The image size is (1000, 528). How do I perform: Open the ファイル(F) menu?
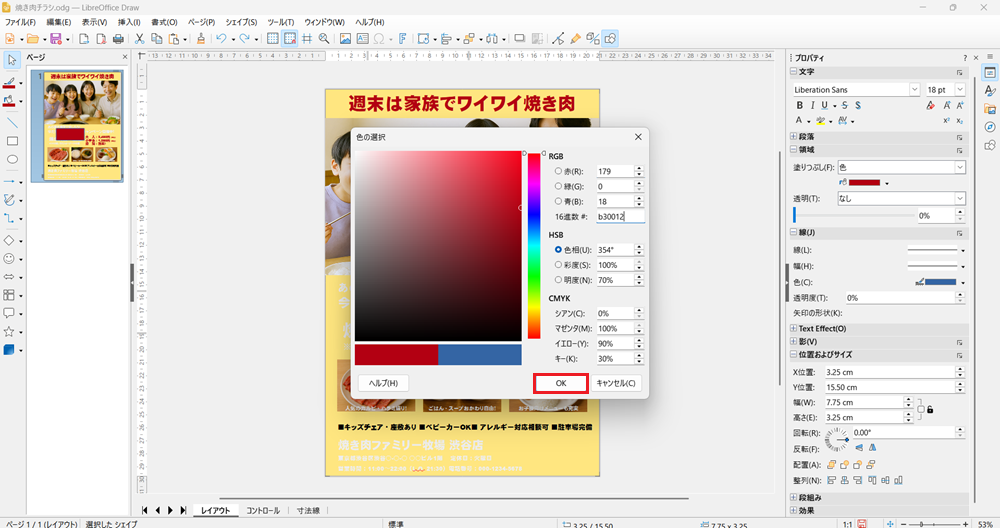[x=20, y=22]
